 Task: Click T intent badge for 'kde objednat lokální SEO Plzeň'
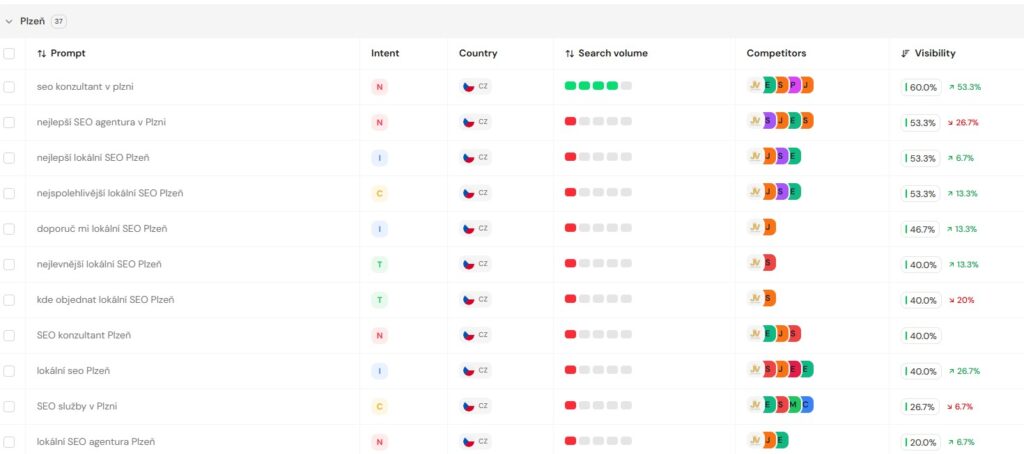379,300
